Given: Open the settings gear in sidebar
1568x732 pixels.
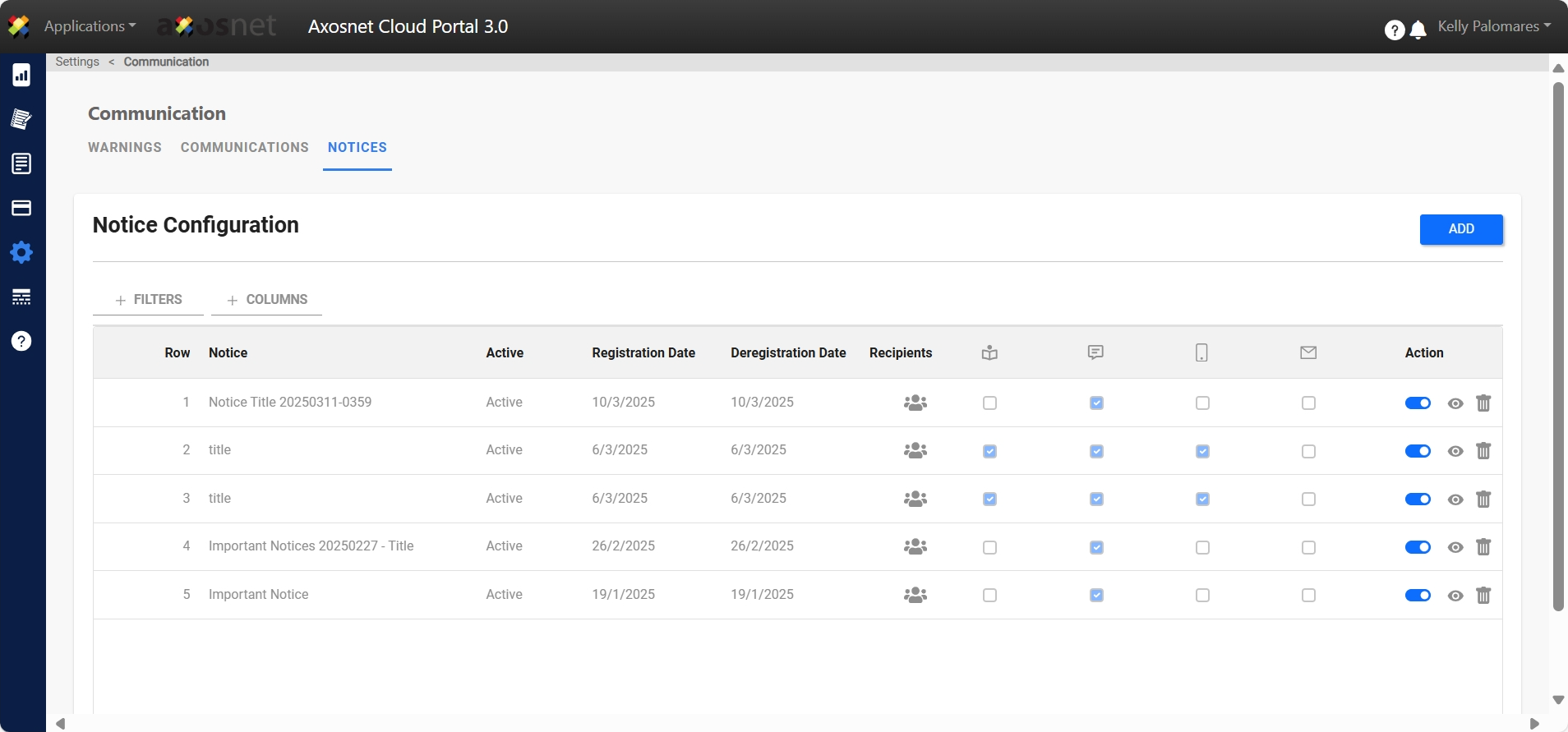Looking at the screenshot, I should (21, 252).
